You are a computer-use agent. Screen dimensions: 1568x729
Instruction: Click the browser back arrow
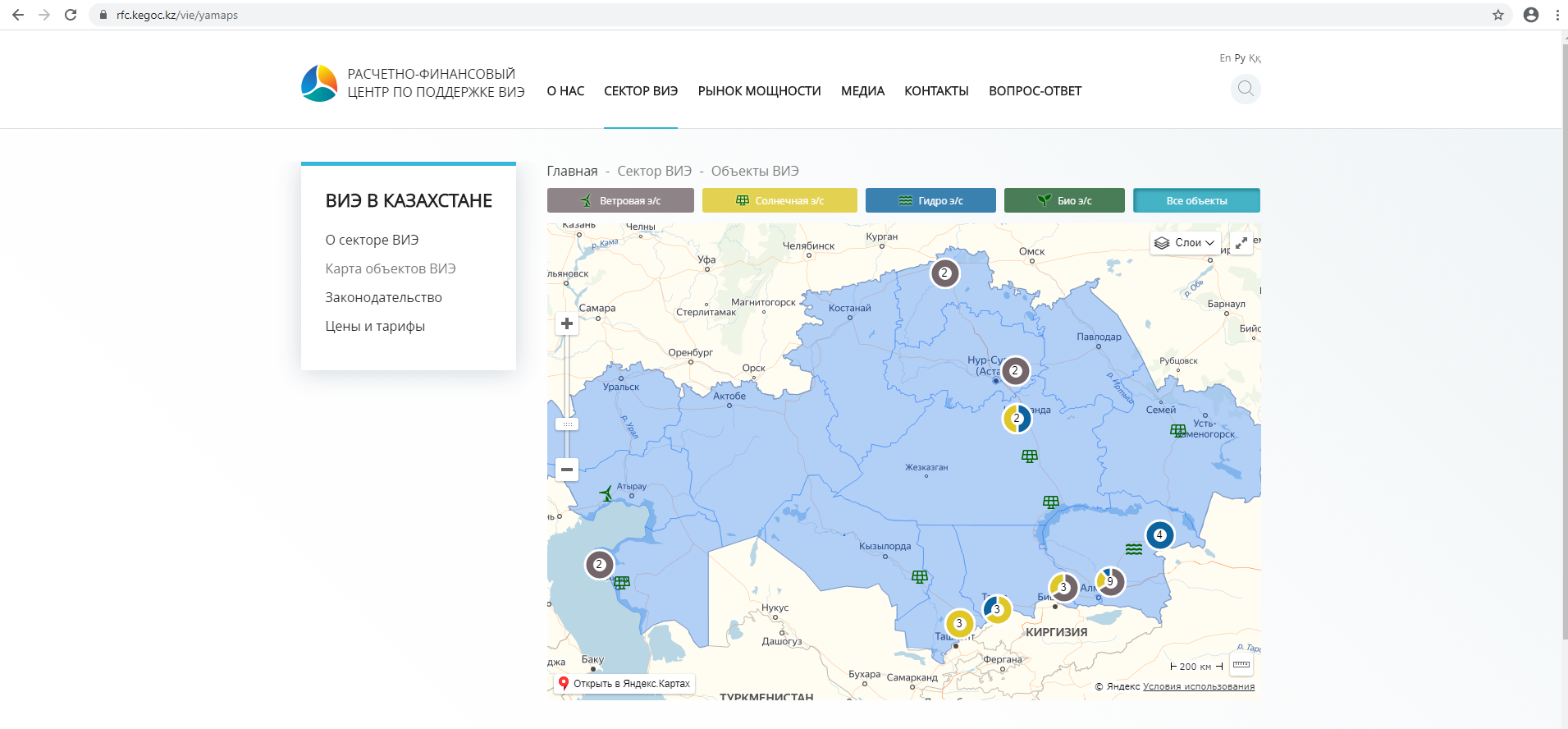(x=17, y=15)
